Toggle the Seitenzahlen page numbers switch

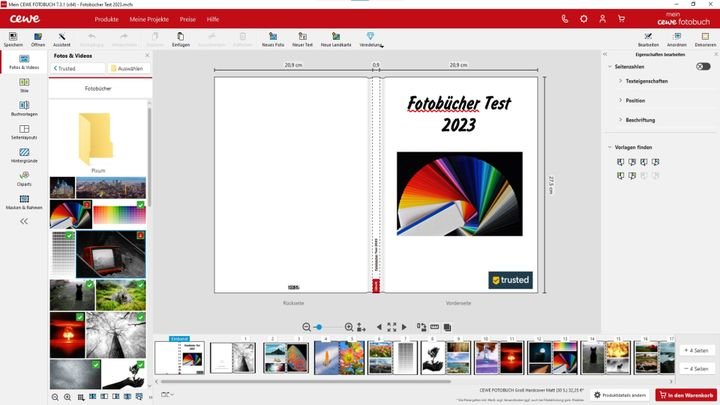pos(703,66)
